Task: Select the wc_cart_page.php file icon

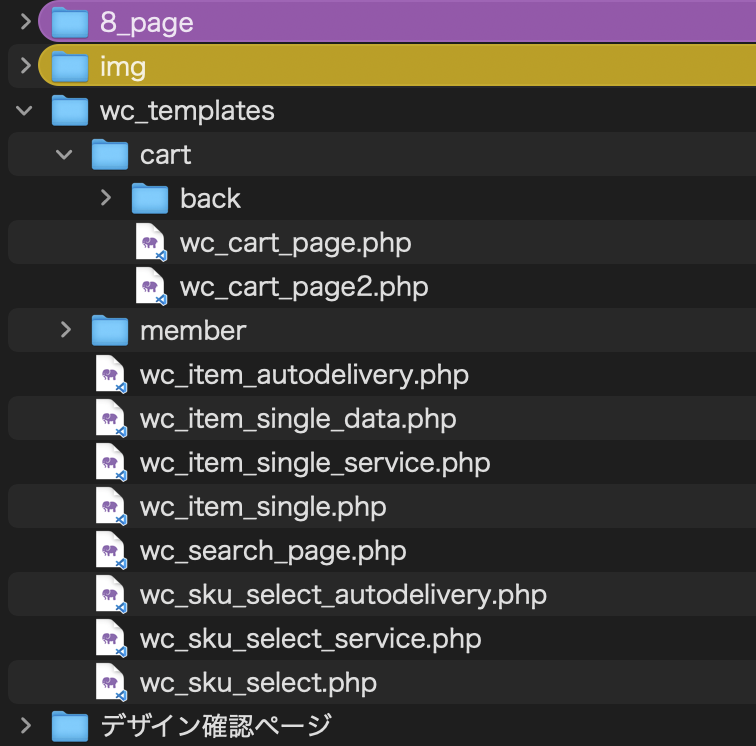Action: click(x=151, y=242)
